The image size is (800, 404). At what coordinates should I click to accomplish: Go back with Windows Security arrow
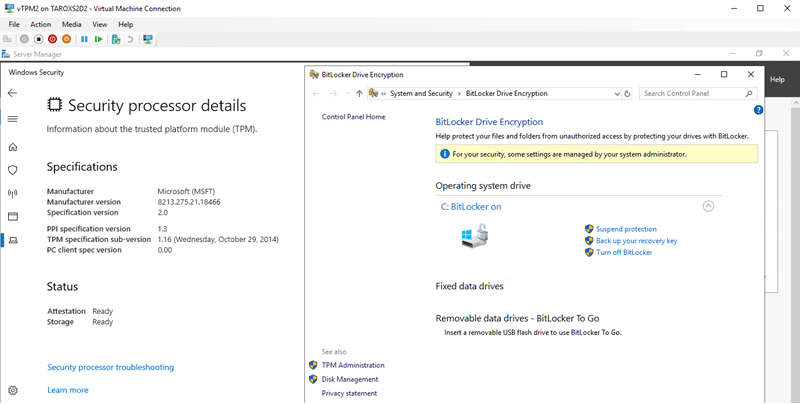[x=13, y=93]
